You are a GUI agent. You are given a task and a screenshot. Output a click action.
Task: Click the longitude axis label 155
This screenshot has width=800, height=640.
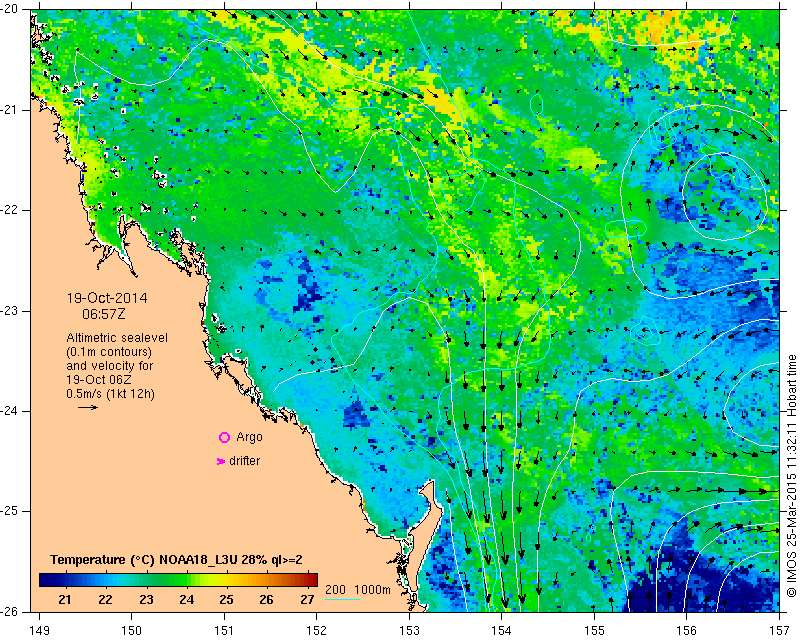[x=594, y=631]
